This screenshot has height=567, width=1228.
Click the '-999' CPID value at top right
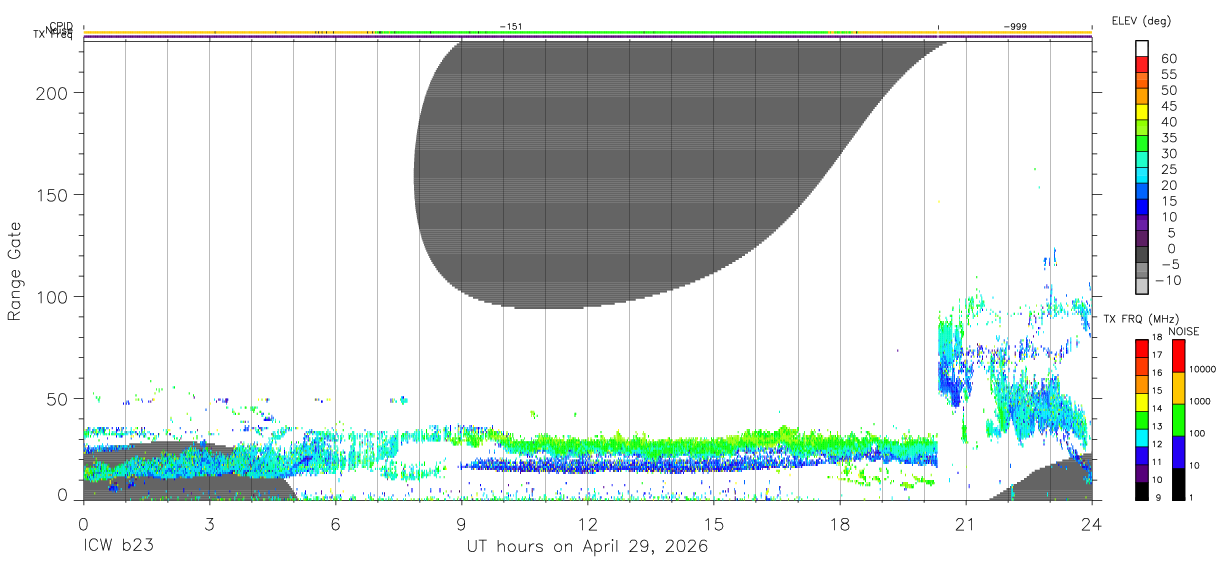(1015, 27)
